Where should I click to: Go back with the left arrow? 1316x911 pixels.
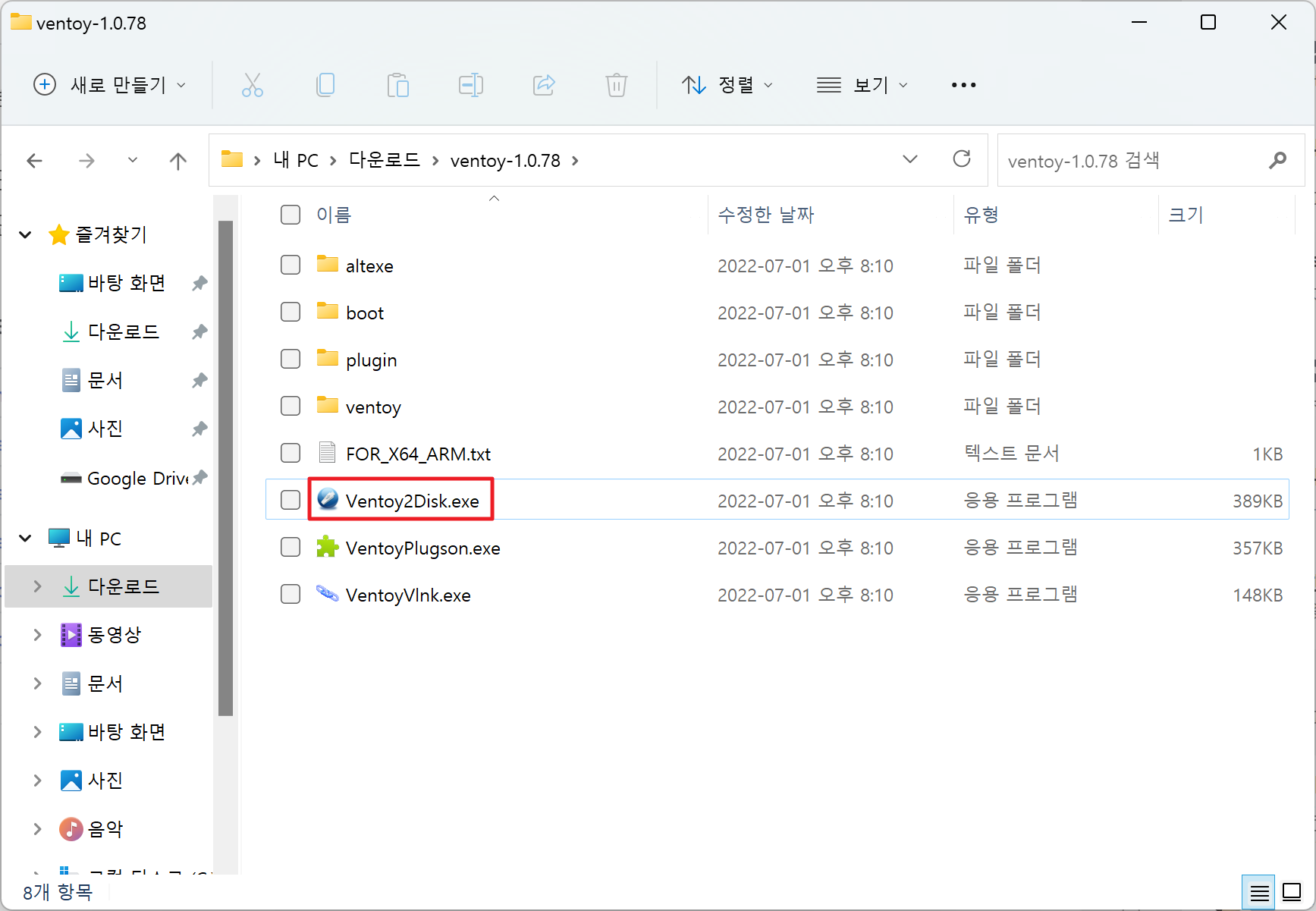(x=35, y=161)
